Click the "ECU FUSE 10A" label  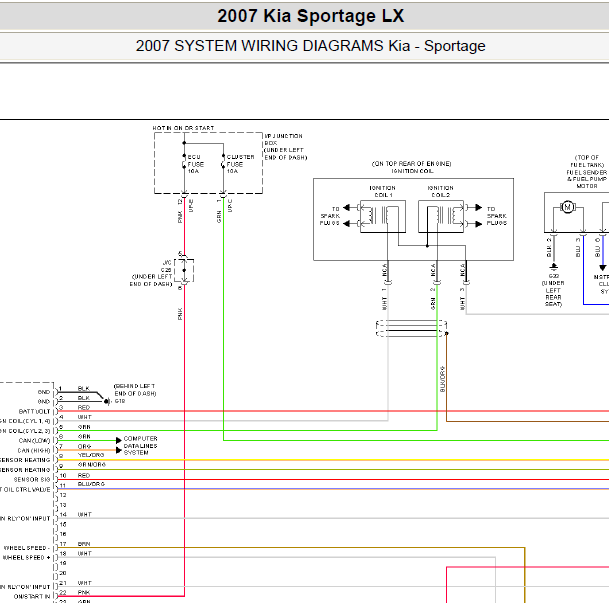pyautogui.click(x=196, y=164)
